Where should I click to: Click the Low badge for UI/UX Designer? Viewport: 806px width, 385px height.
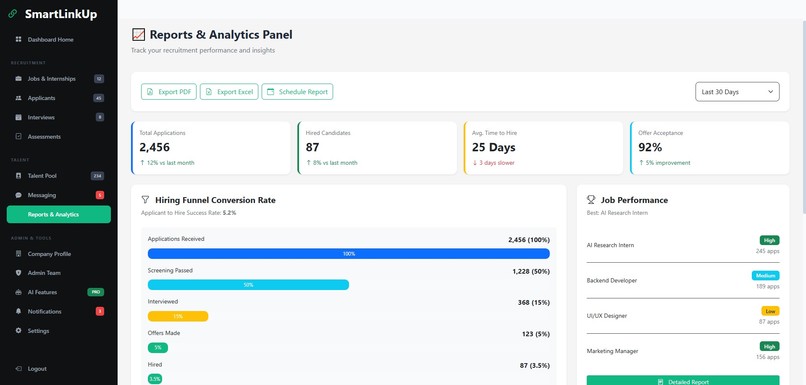[770, 311]
